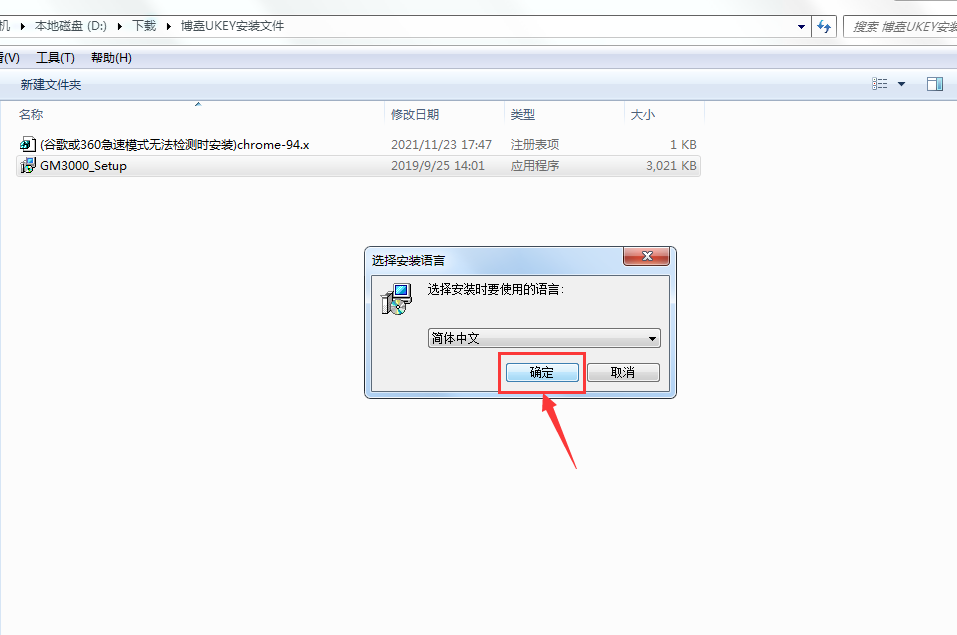Open the 工具(T) menu
Viewport: 957px width, 635px height.
click(55, 58)
